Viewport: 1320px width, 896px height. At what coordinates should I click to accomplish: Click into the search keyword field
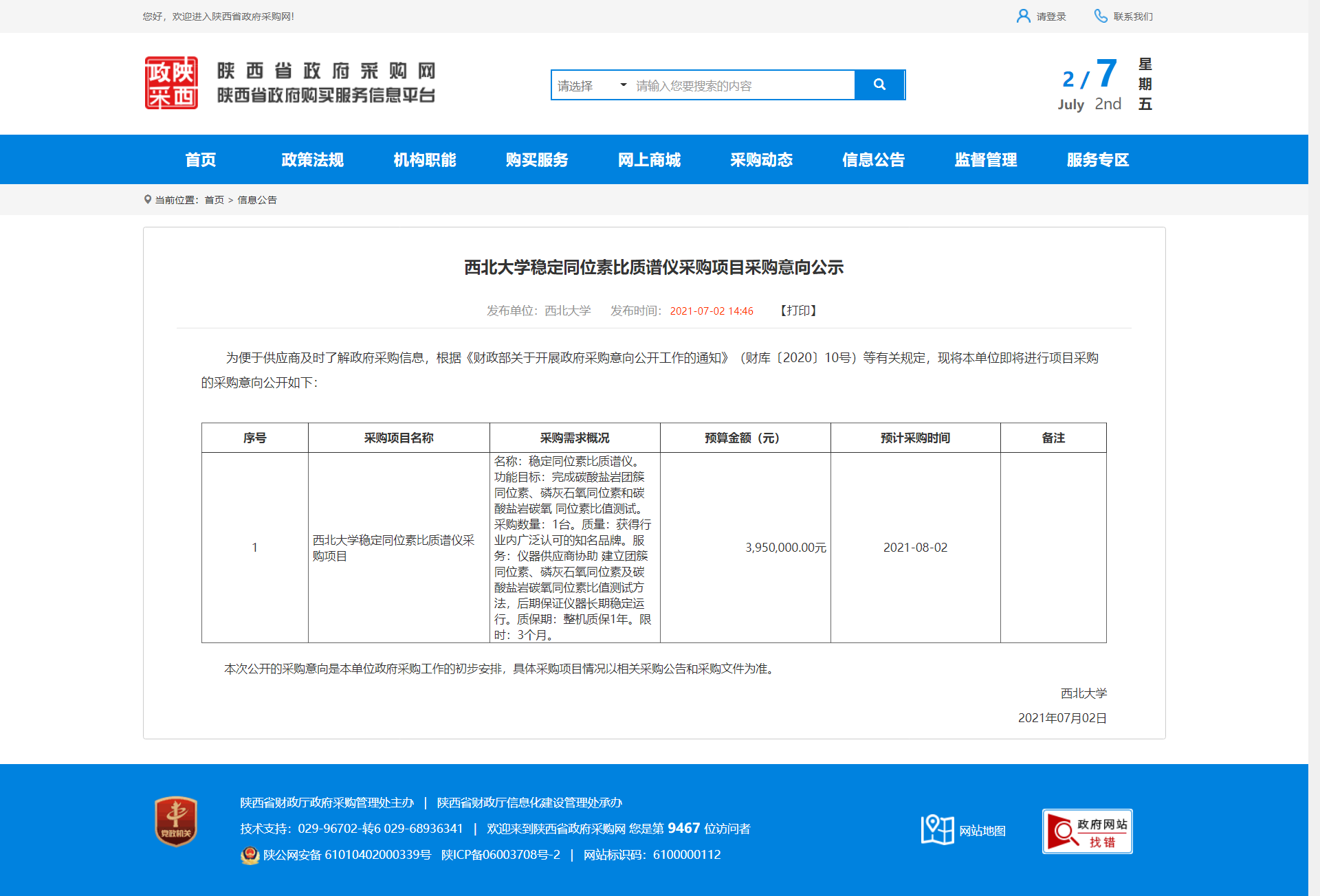(742, 85)
